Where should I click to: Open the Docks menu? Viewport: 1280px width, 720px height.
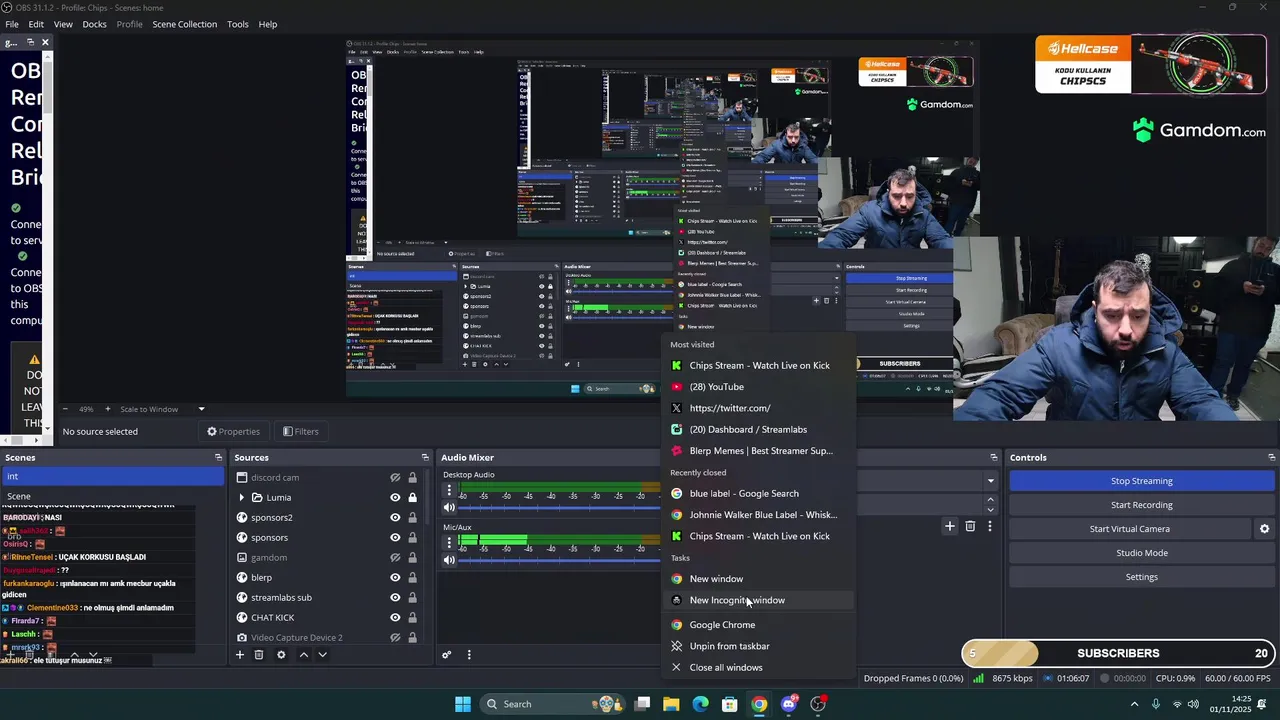click(94, 24)
